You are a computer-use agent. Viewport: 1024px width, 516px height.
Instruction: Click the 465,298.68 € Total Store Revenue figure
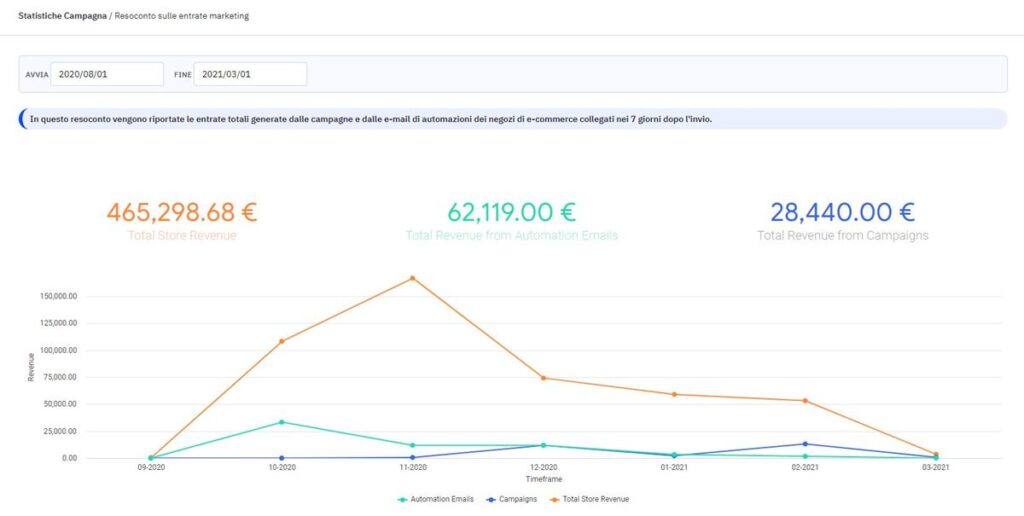coord(182,212)
